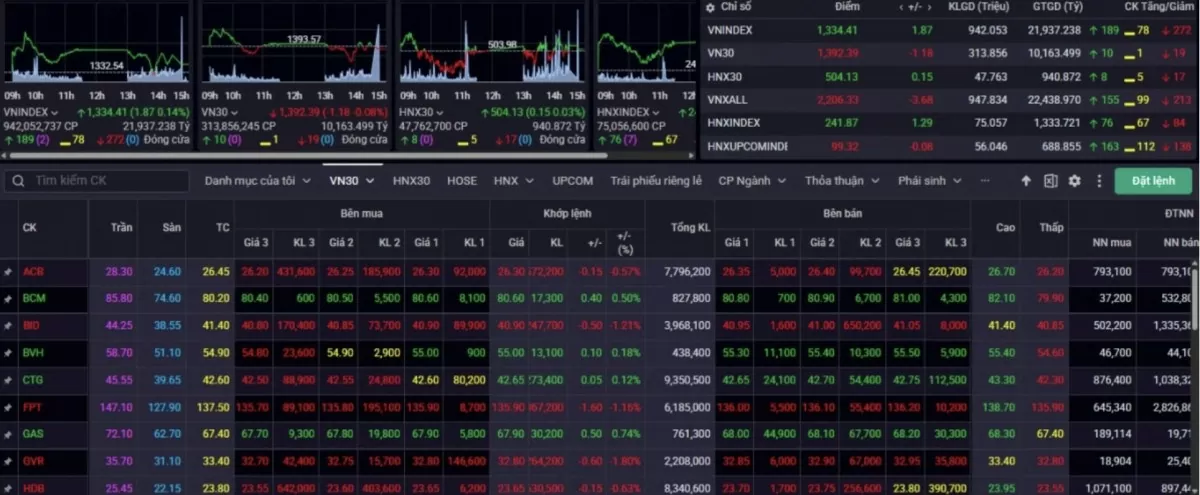Click the KLGD (Triệu) column header
Viewport: 1200px width, 495px height.
(x=980, y=7)
